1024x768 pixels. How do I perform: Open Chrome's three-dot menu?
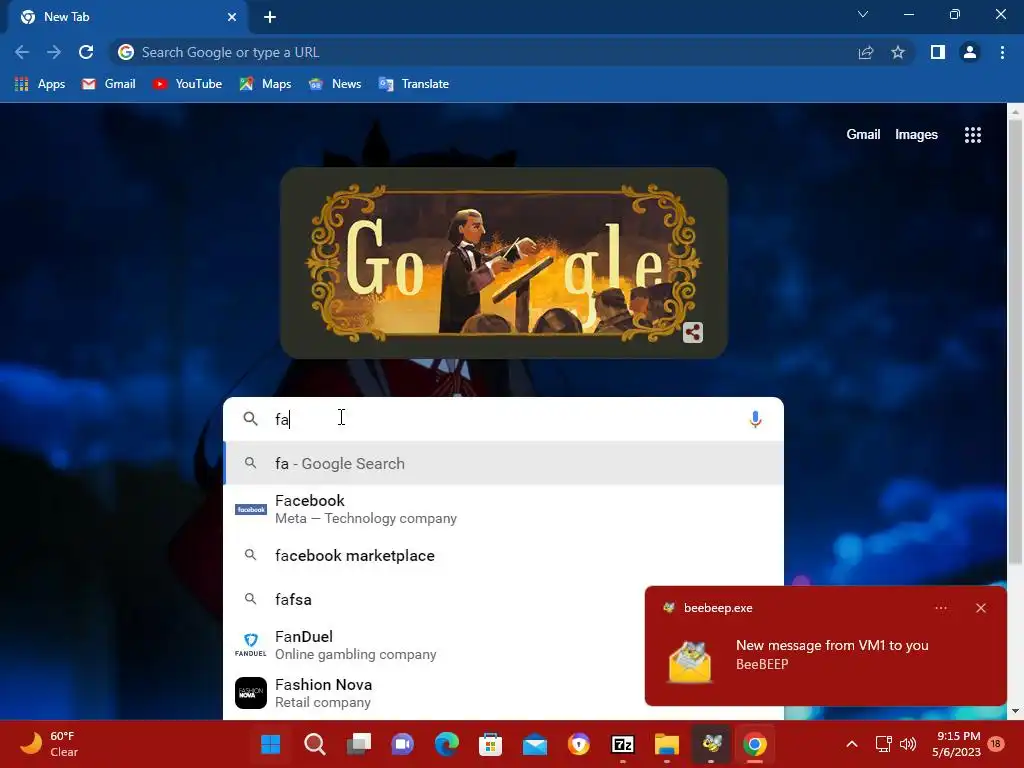point(1002,52)
